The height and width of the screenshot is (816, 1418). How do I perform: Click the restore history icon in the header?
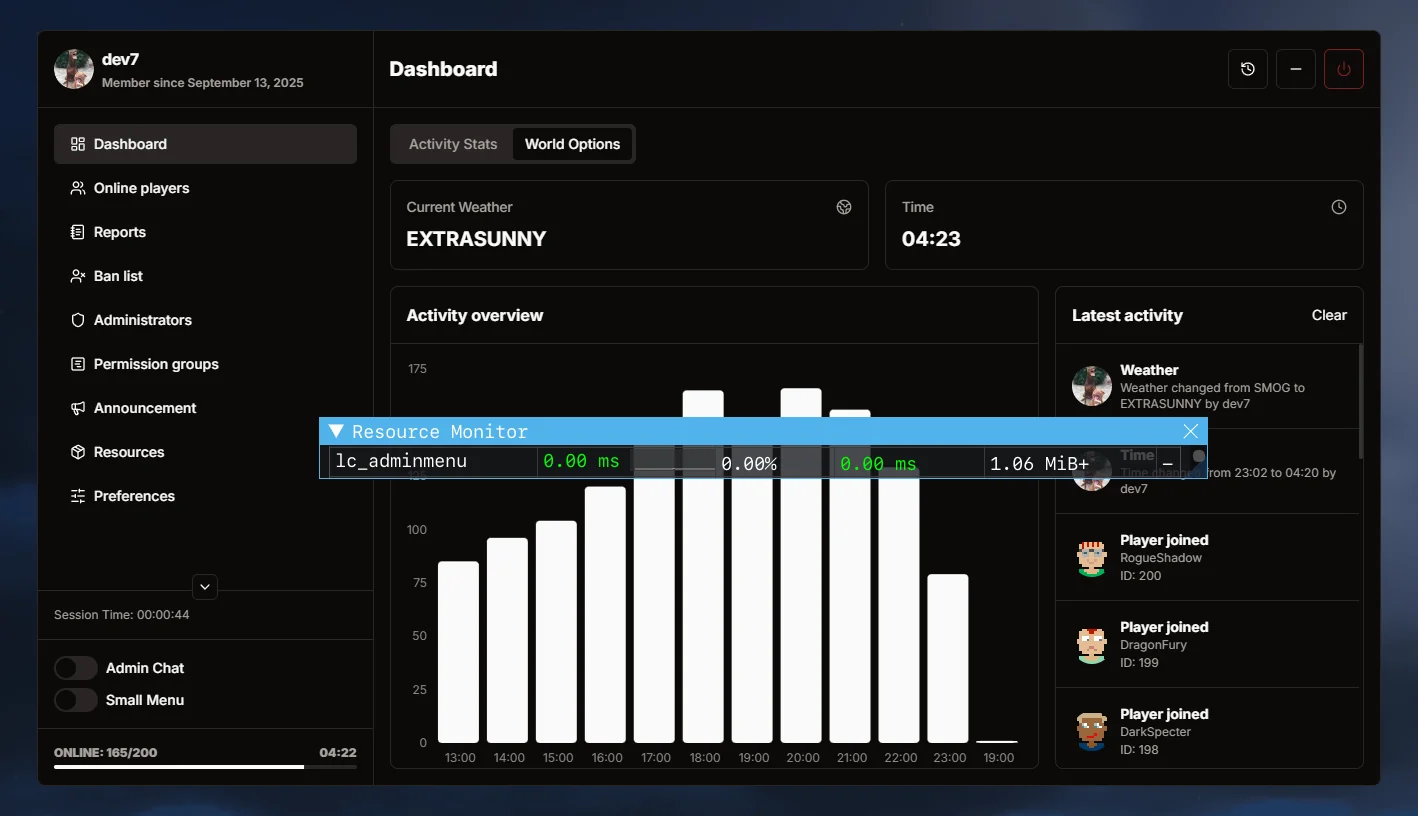click(x=1247, y=69)
